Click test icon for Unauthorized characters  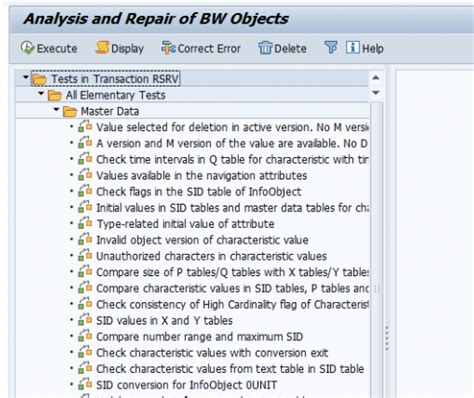[x=85, y=255]
